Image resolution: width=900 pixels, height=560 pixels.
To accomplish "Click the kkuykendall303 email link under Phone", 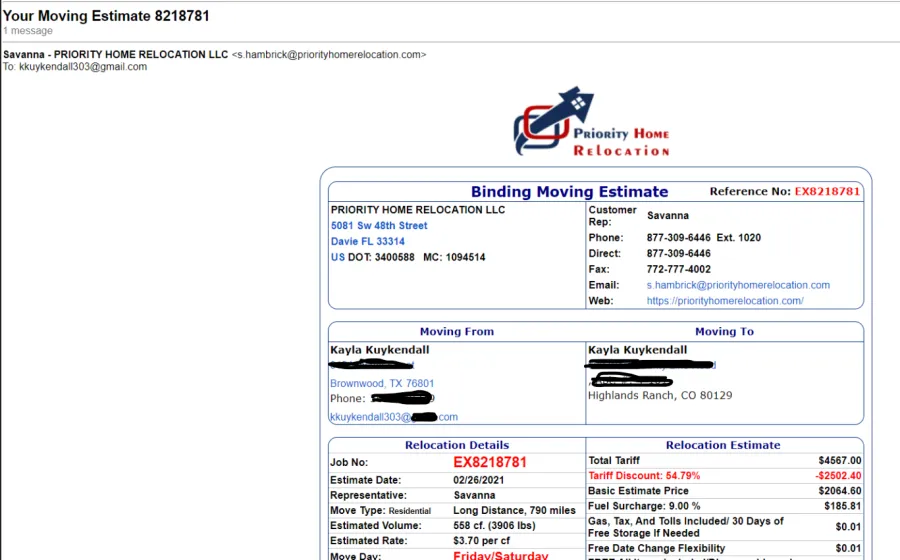I will pyautogui.click(x=394, y=417).
